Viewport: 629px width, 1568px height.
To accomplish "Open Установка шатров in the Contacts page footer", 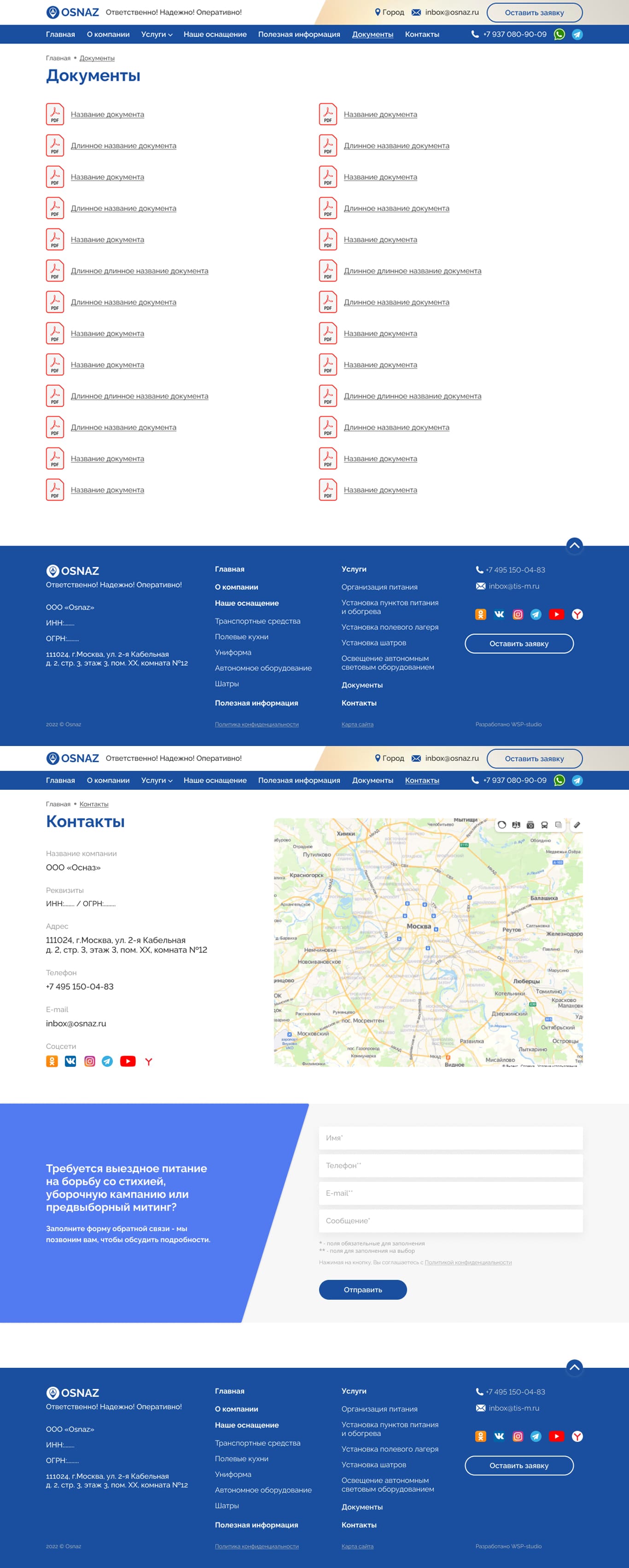I will [373, 1464].
